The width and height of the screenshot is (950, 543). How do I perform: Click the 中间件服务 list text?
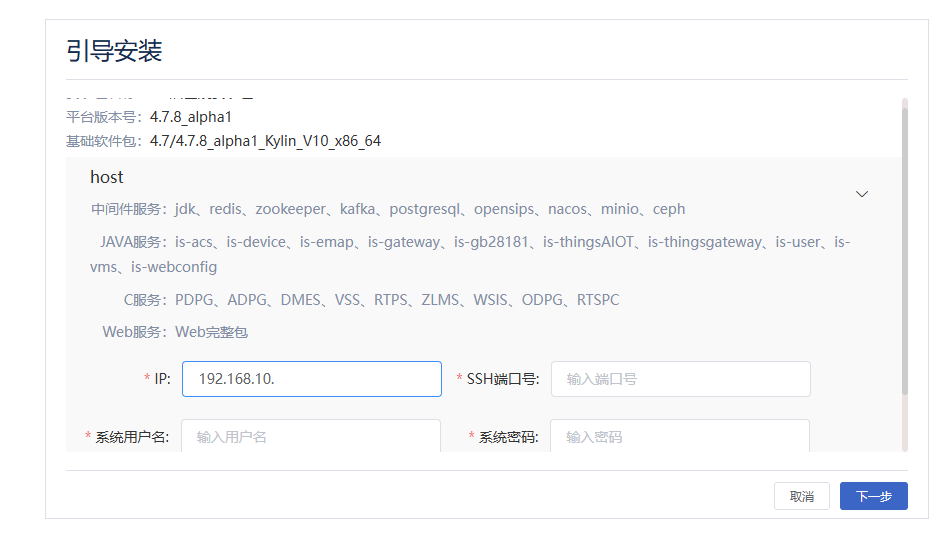click(x=430, y=209)
